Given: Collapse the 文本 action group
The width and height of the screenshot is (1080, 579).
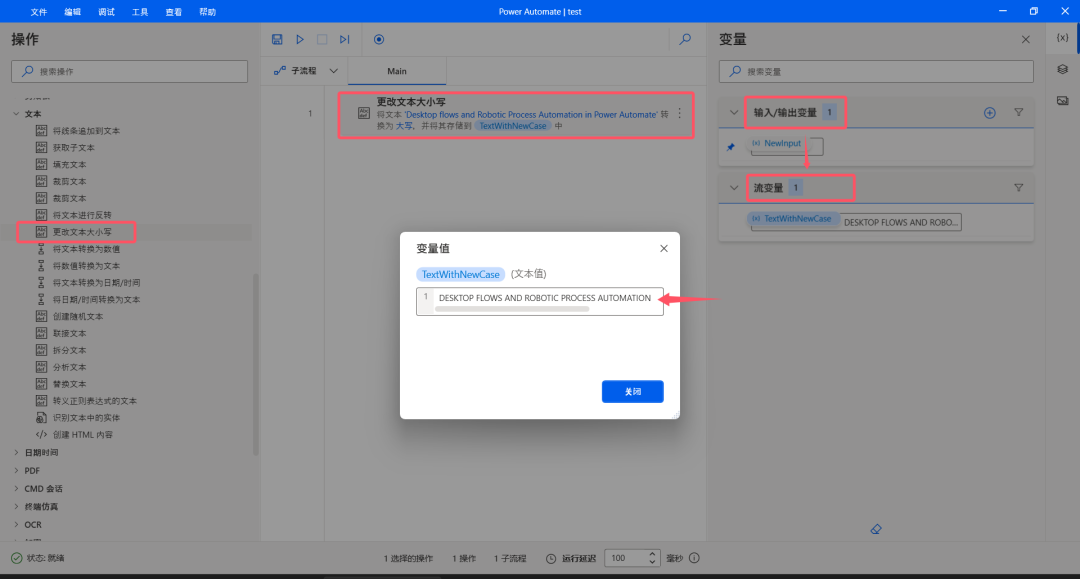Looking at the screenshot, I should point(17,114).
